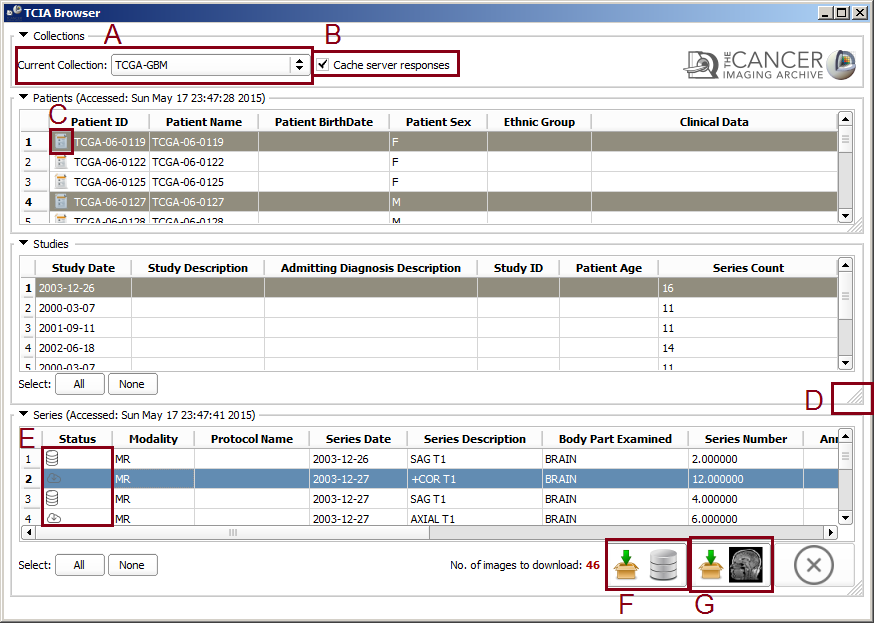Select study dated 2001-09-11
Screen dimensions: 876x625
tap(67, 328)
